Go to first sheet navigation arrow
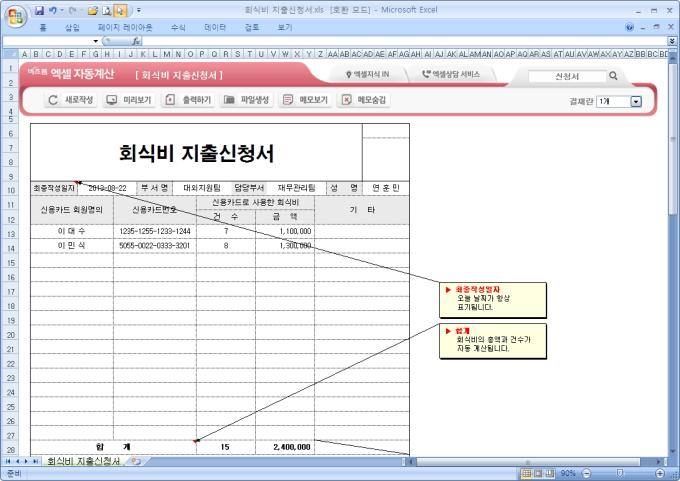 tap(8, 461)
